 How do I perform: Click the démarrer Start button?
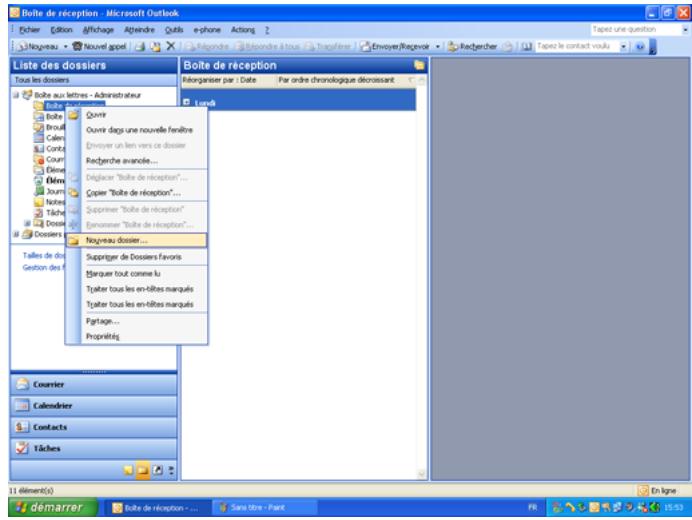click(x=53, y=508)
